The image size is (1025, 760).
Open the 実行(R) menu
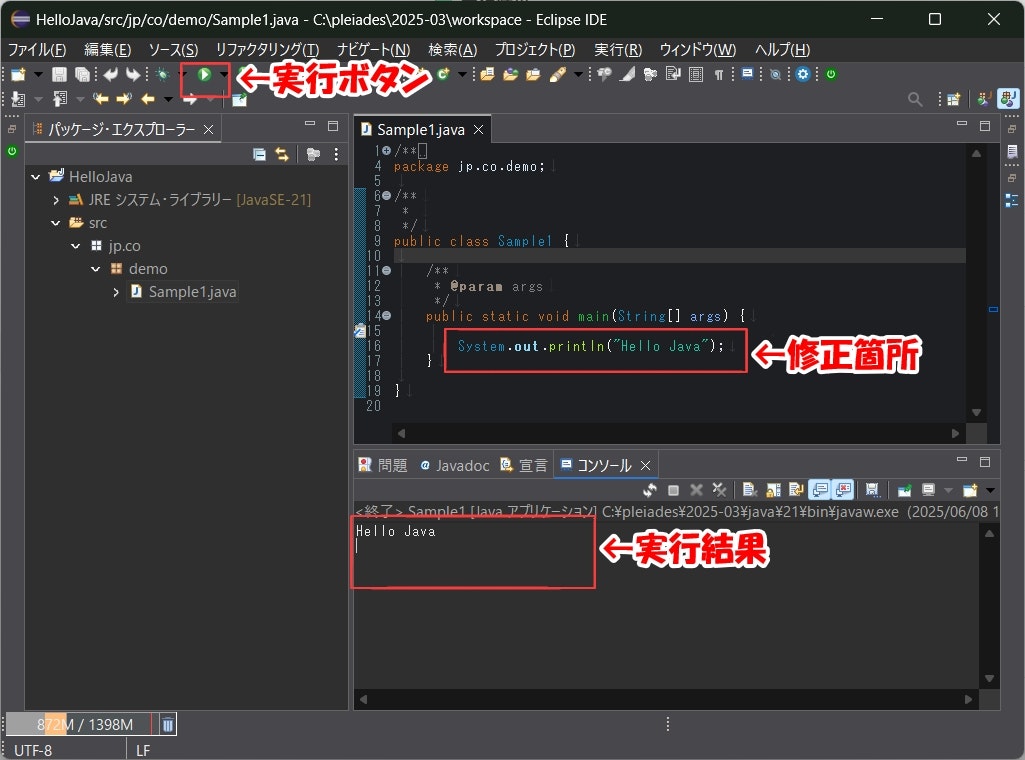click(618, 50)
